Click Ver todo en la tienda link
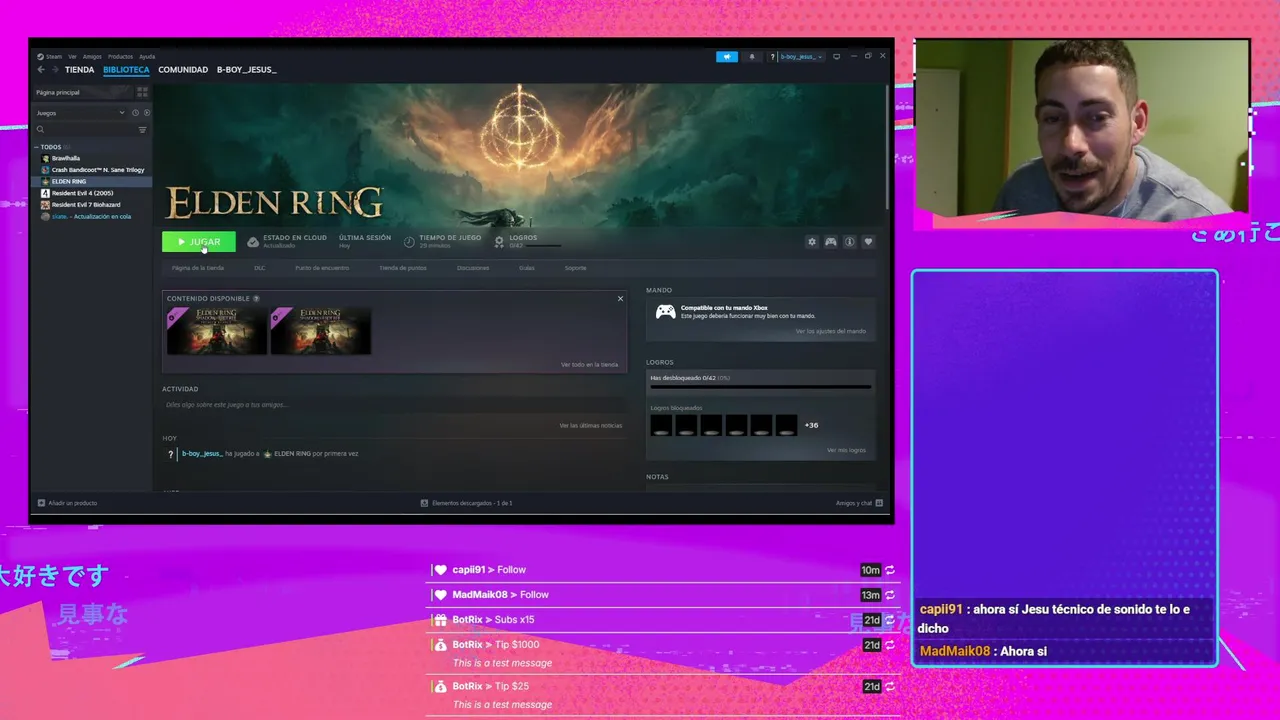Viewport: 1280px width, 720px height. pyautogui.click(x=589, y=365)
